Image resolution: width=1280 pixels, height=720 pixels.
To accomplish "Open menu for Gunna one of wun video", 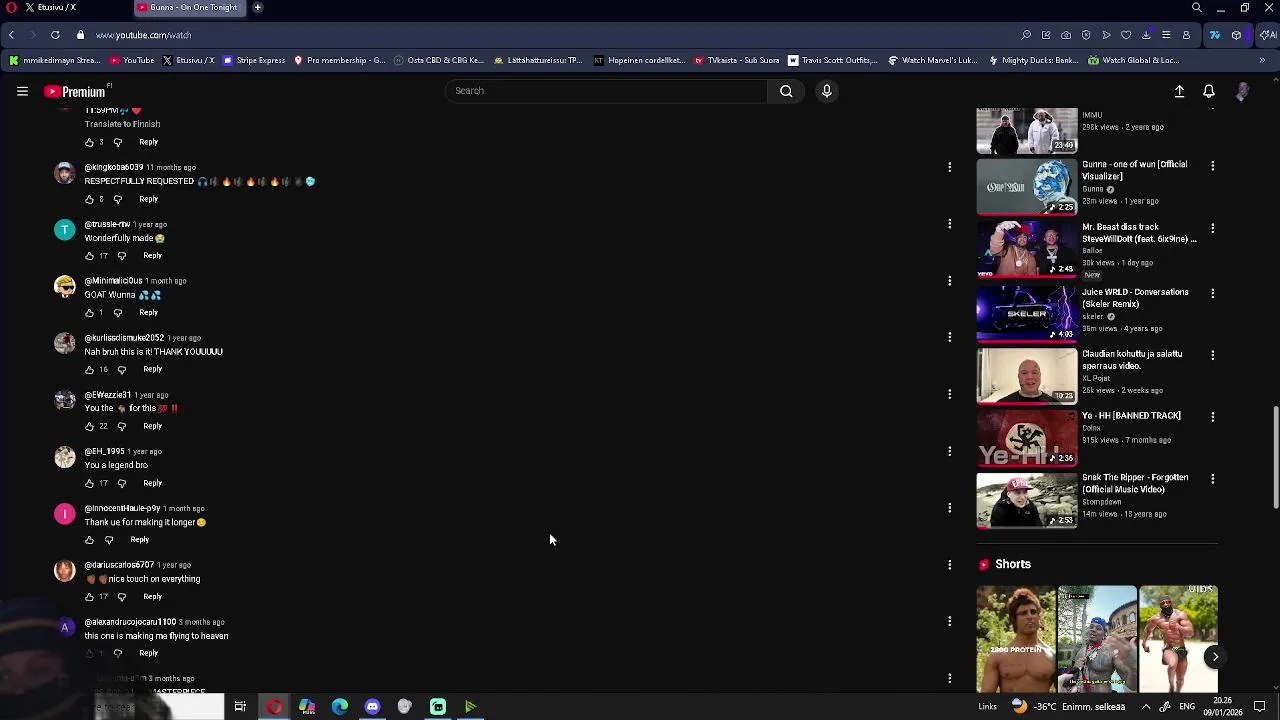I will click(x=1212, y=166).
